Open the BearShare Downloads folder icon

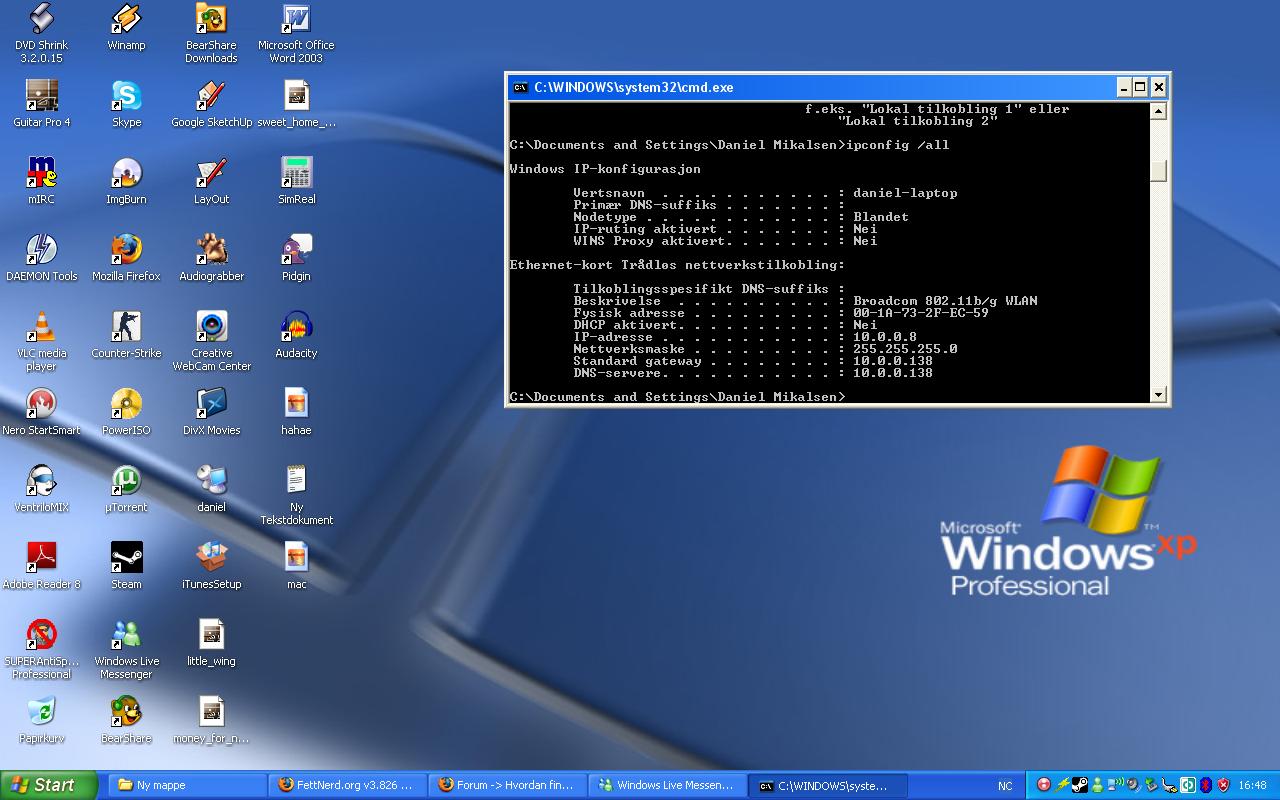[x=211, y=33]
